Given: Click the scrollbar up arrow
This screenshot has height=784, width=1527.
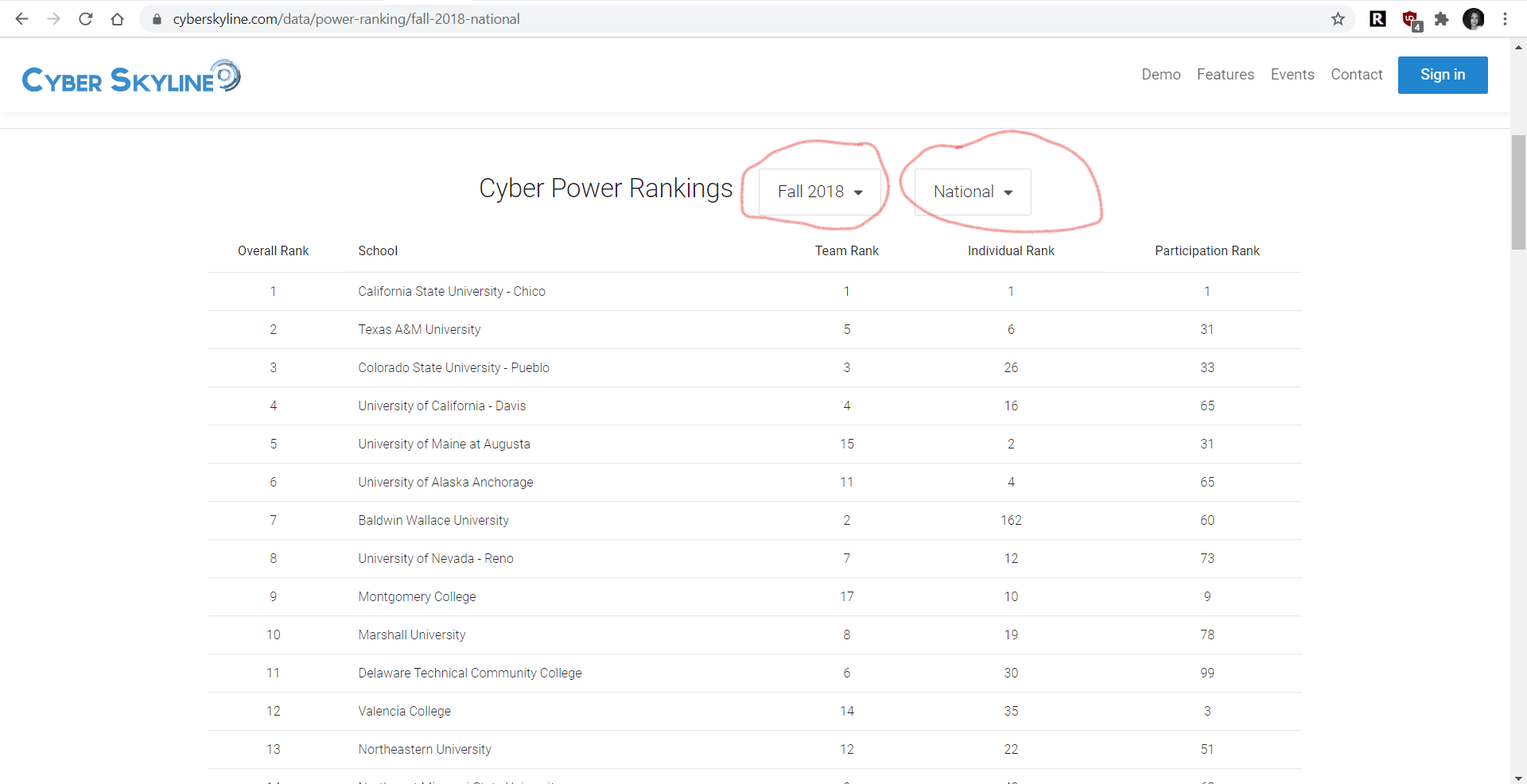Looking at the screenshot, I should 1518,47.
